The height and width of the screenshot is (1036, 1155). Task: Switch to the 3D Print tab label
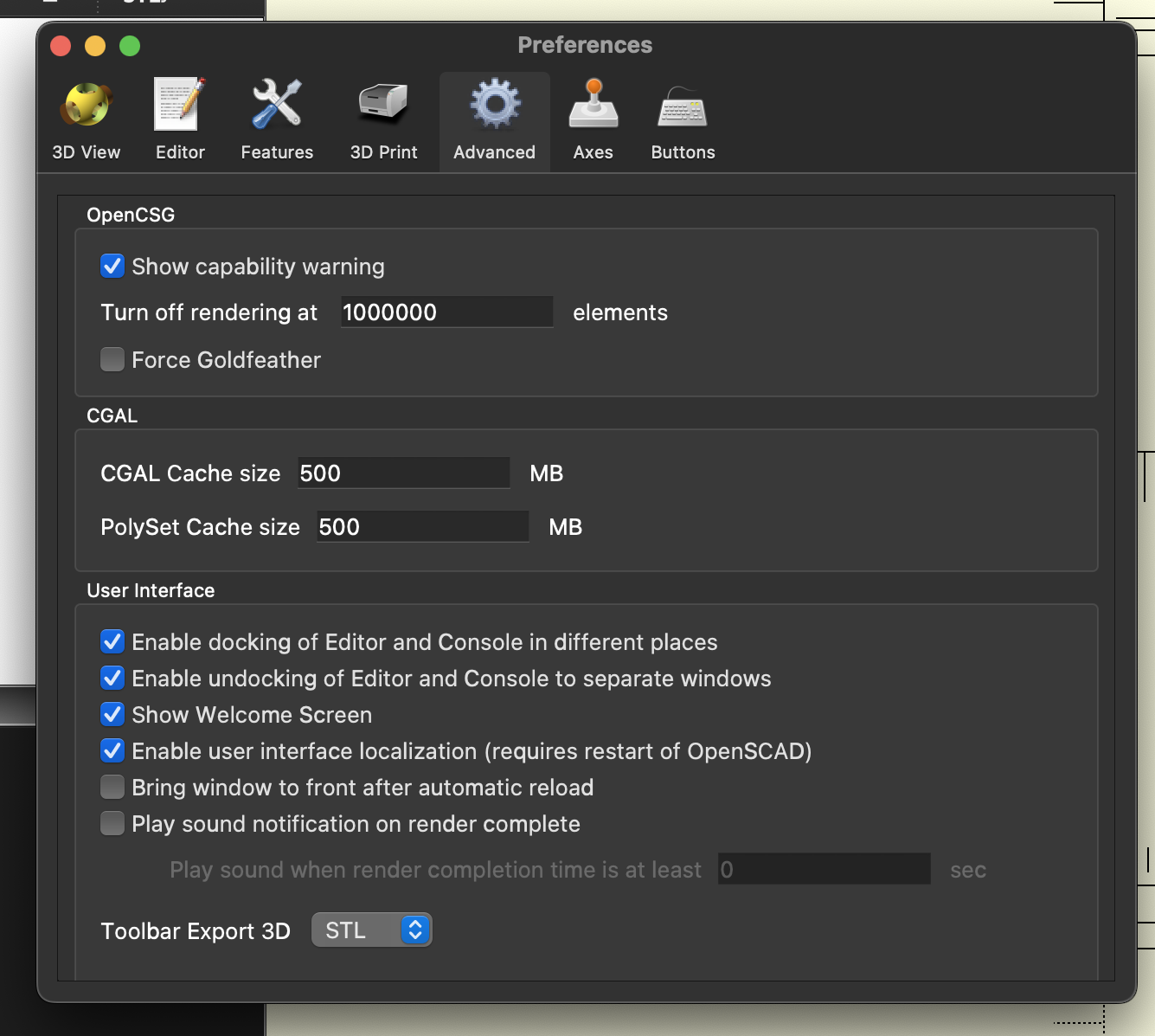tap(383, 152)
